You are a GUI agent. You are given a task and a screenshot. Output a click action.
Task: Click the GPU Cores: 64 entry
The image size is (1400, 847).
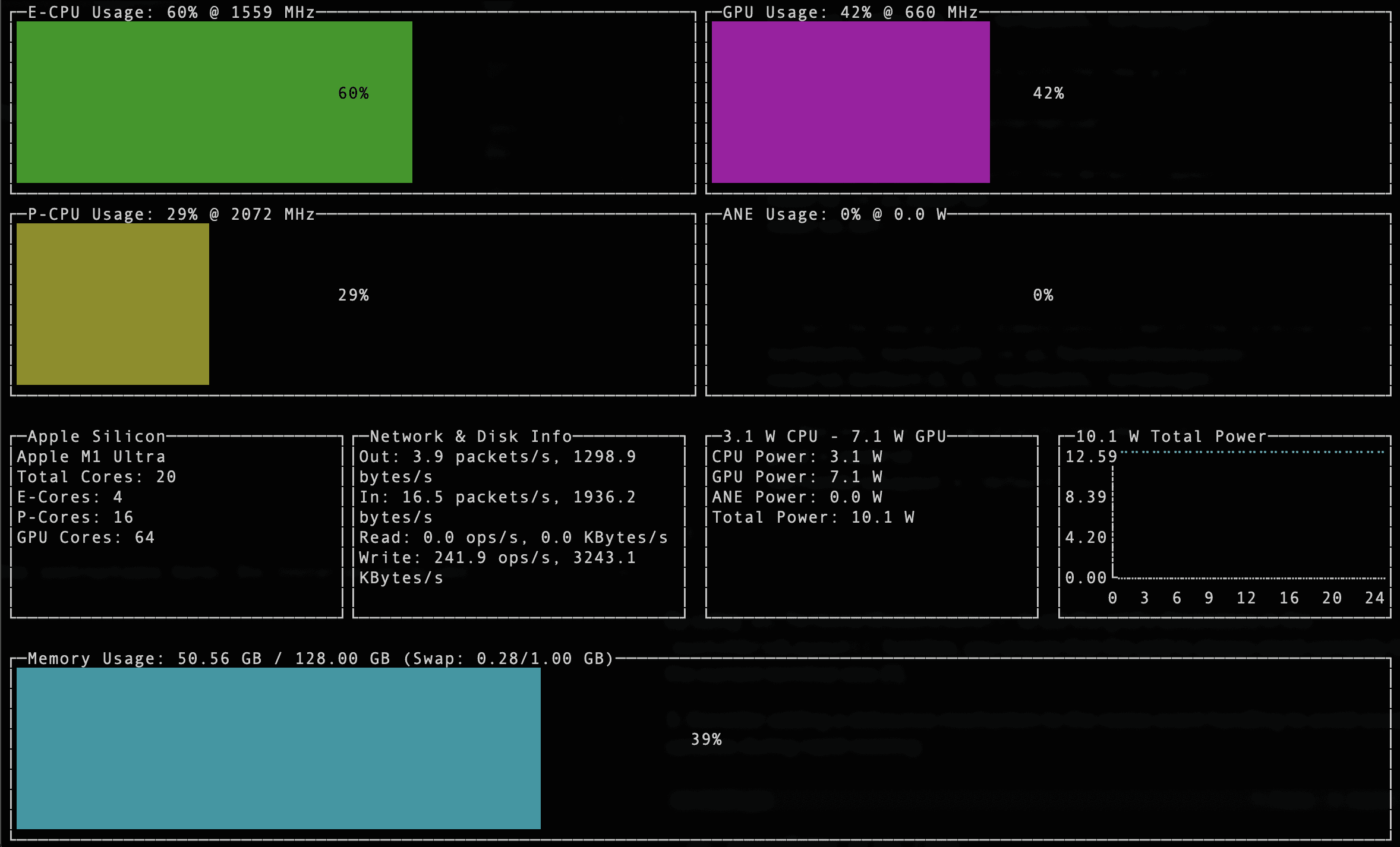tap(86, 537)
